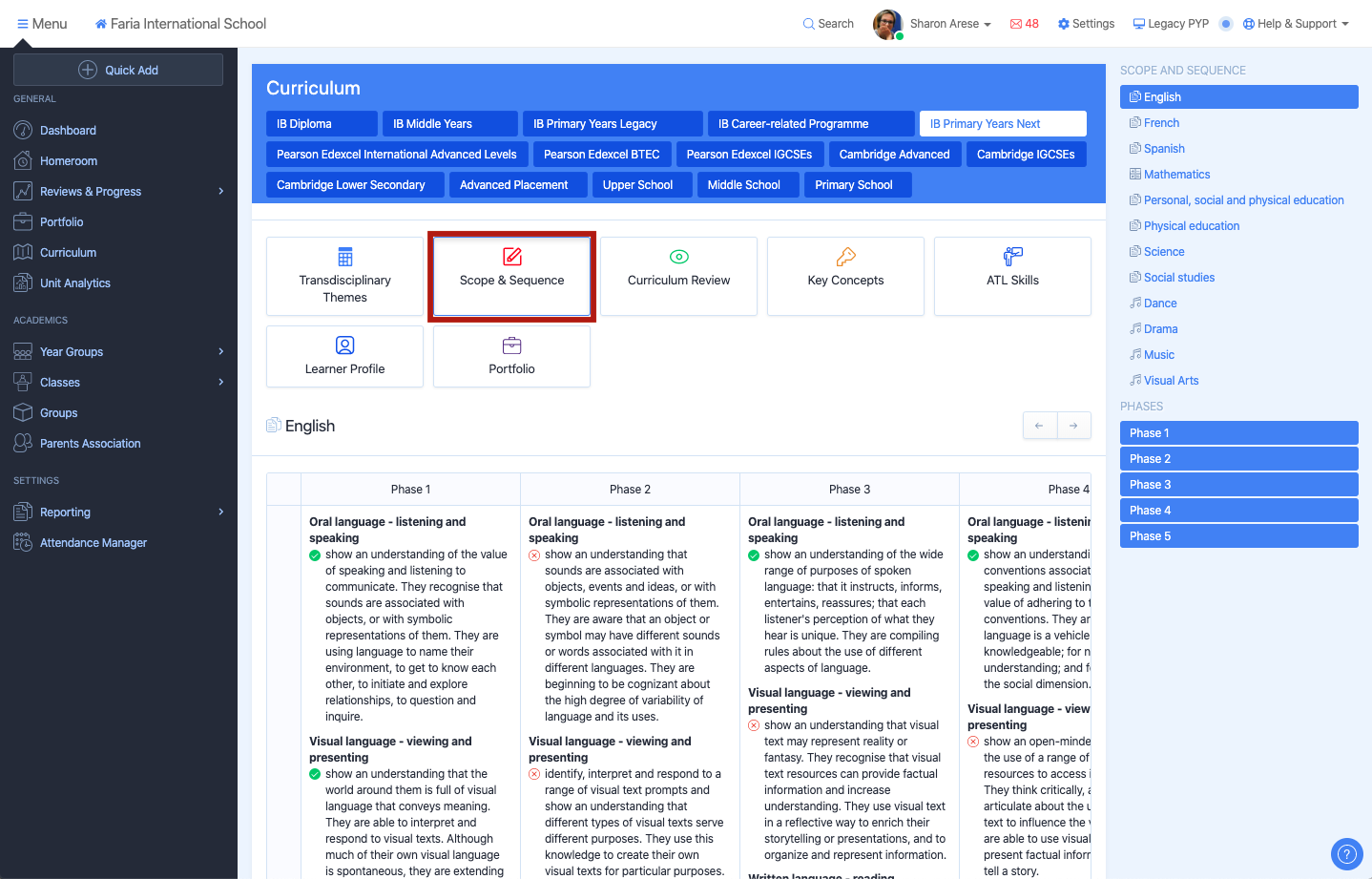Open the mail notifications icon showing 48

click(1024, 24)
